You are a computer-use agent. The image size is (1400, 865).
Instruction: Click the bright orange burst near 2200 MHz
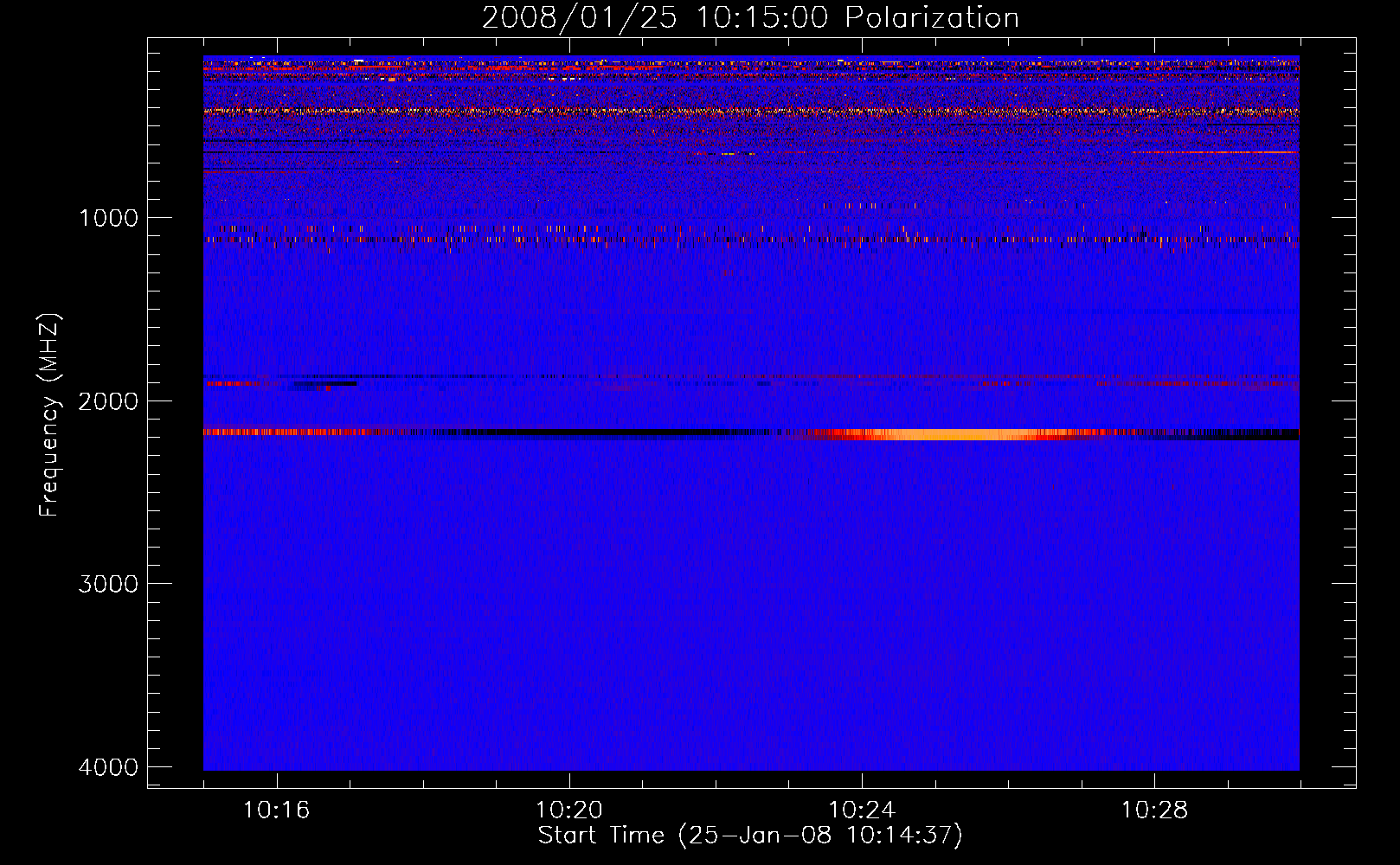coord(952,434)
